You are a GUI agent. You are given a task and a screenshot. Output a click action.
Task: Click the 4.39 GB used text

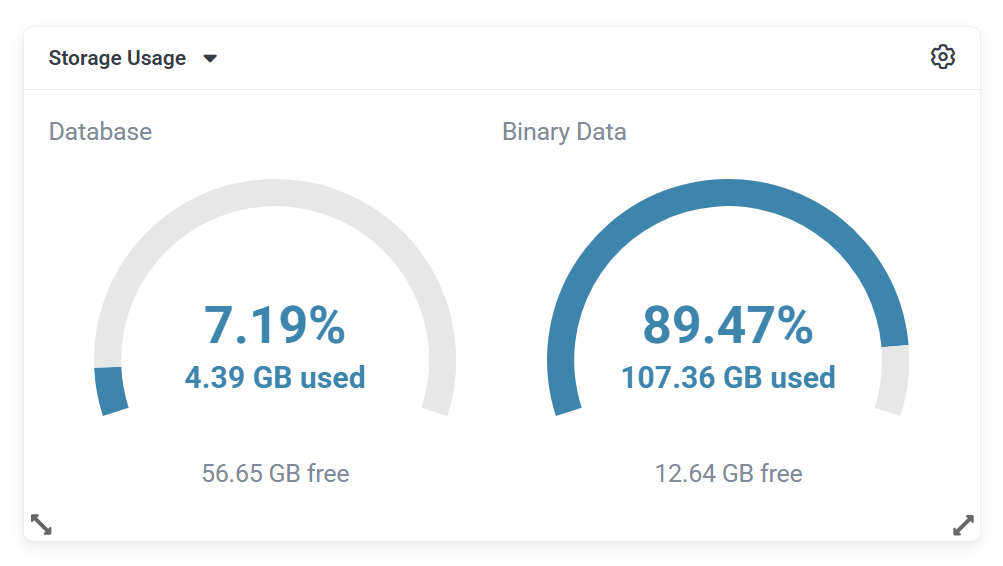[275, 377]
